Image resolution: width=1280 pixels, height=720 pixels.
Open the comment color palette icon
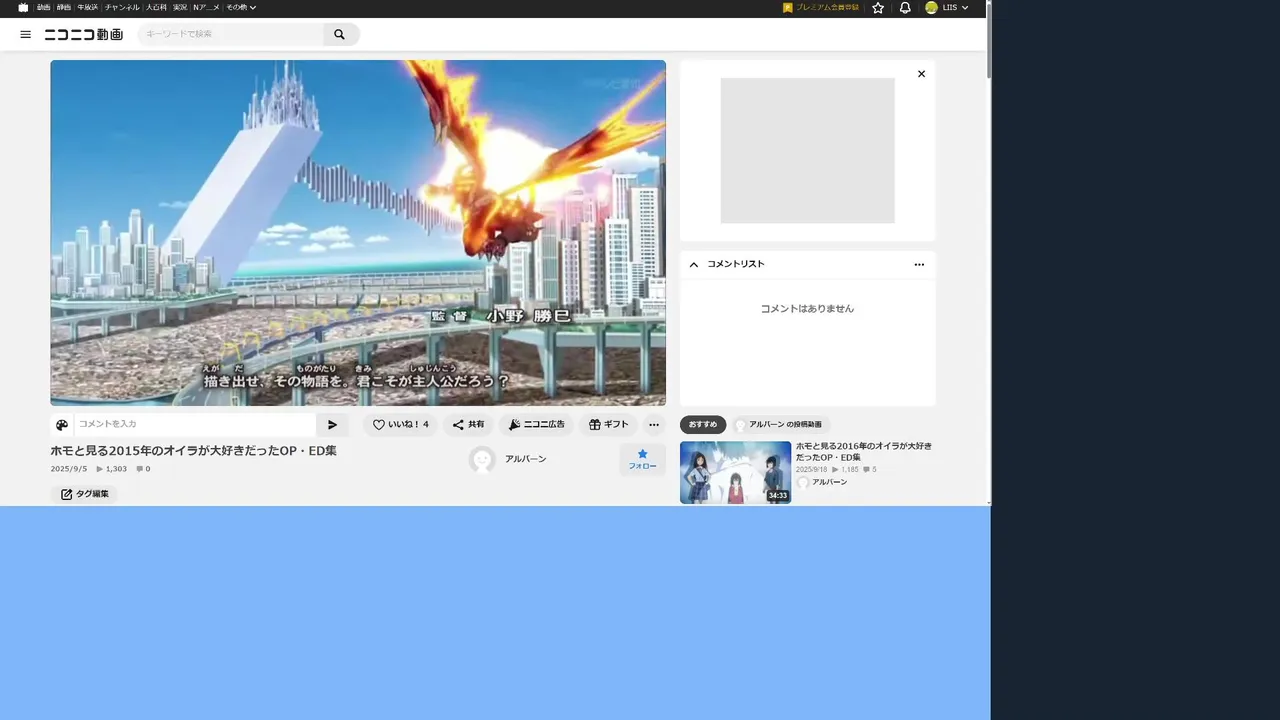point(62,425)
